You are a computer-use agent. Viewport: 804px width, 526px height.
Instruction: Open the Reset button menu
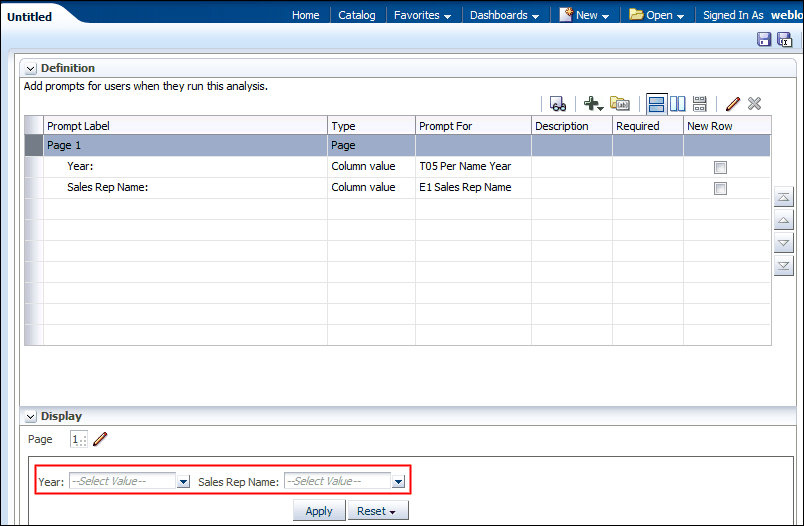click(x=378, y=511)
